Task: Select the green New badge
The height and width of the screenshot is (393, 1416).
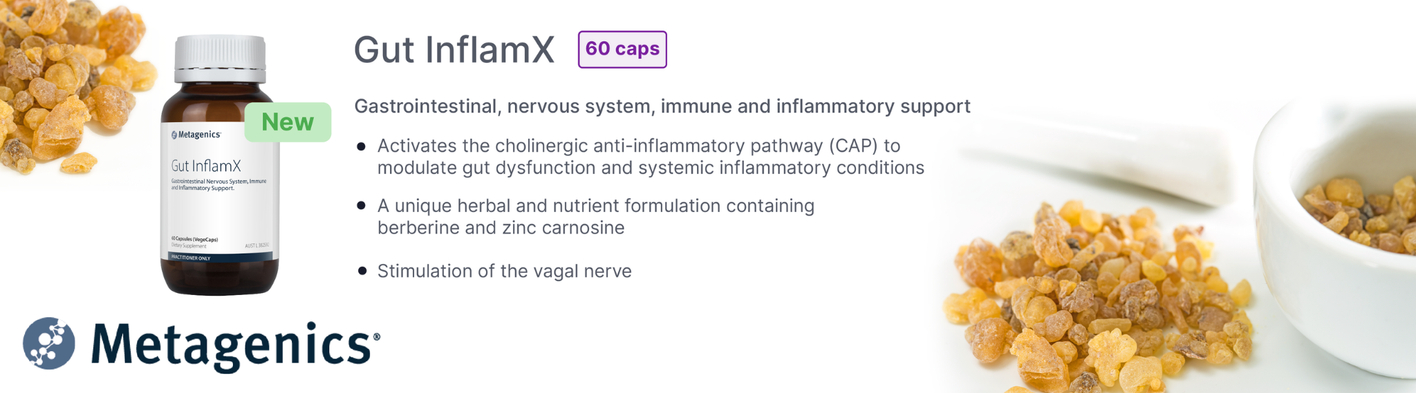Action: tap(288, 122)
